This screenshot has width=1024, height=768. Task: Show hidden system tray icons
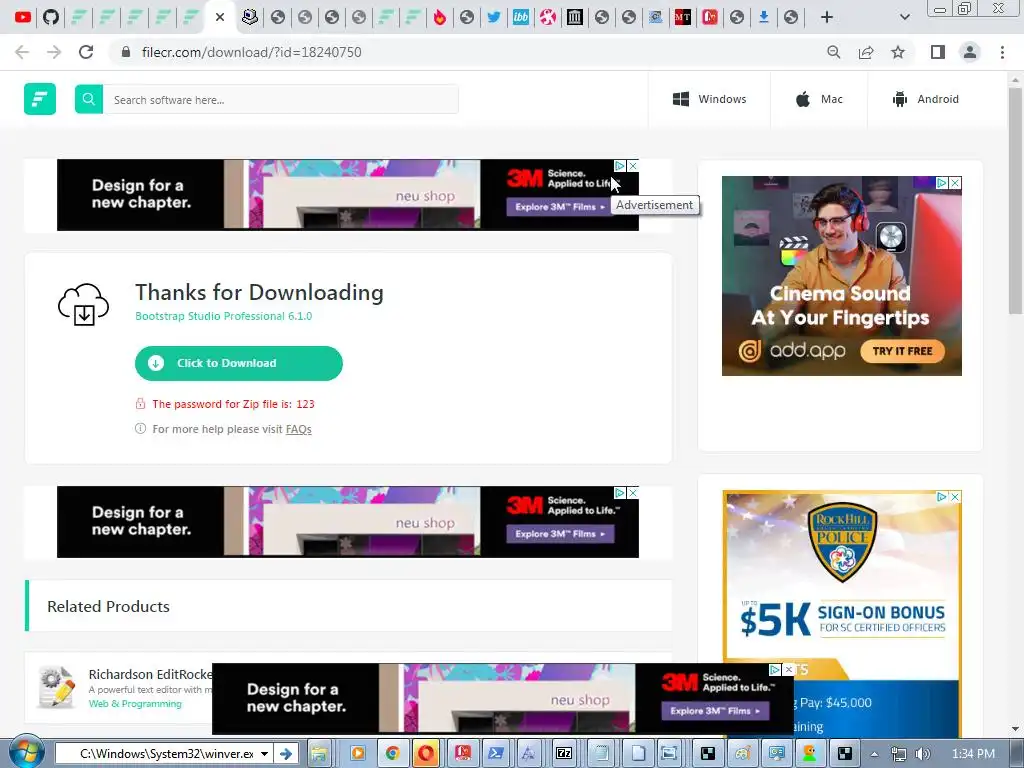(874, 754)
